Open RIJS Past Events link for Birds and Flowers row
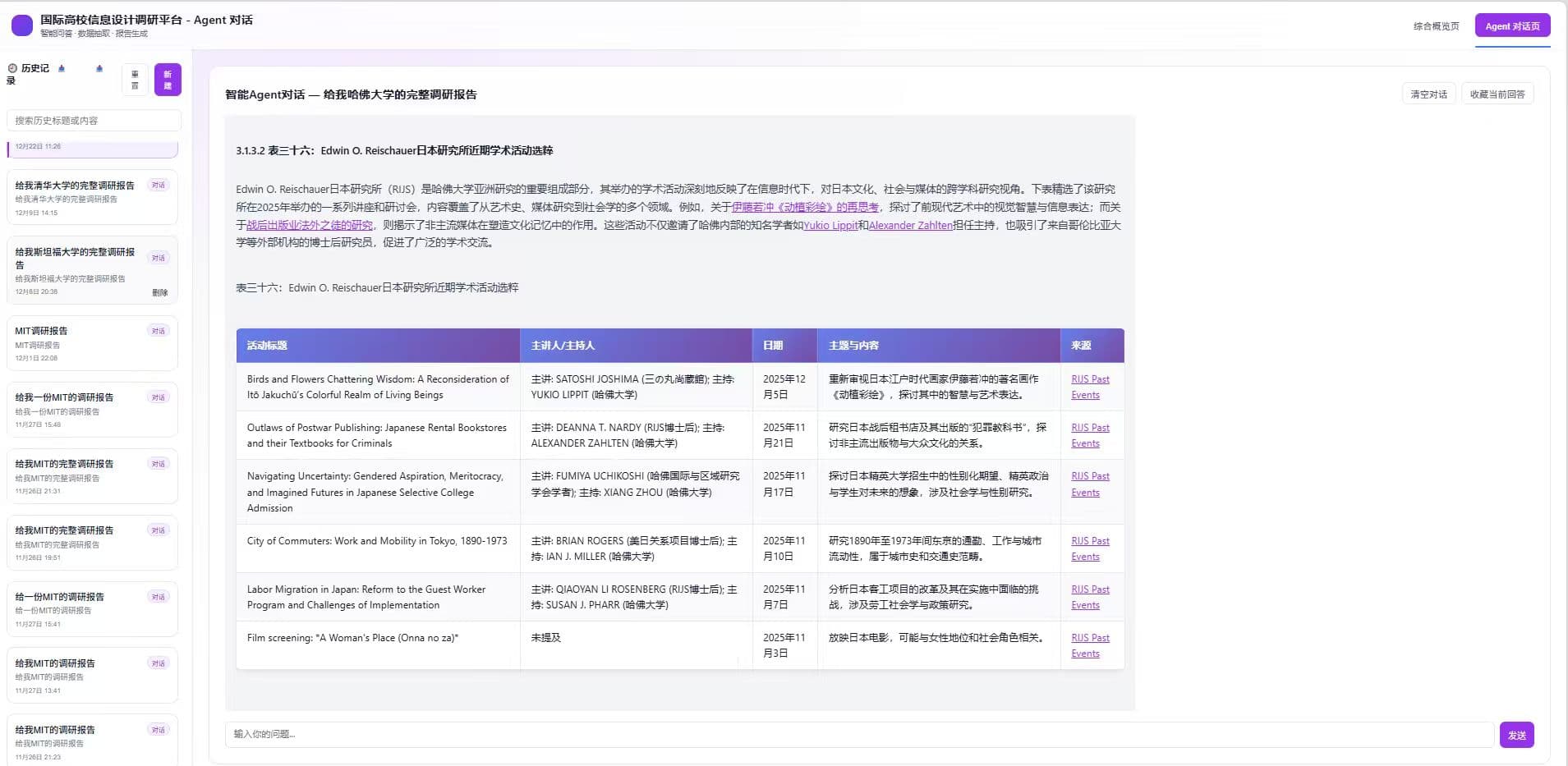Viewport: 1568px width, 766px height. click(1090, 387)
